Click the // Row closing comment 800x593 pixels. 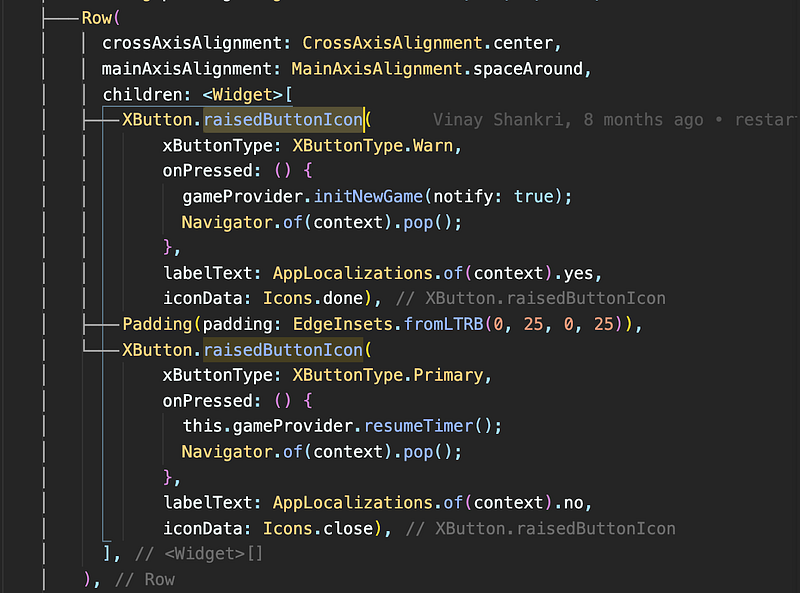tap(144, 579)
